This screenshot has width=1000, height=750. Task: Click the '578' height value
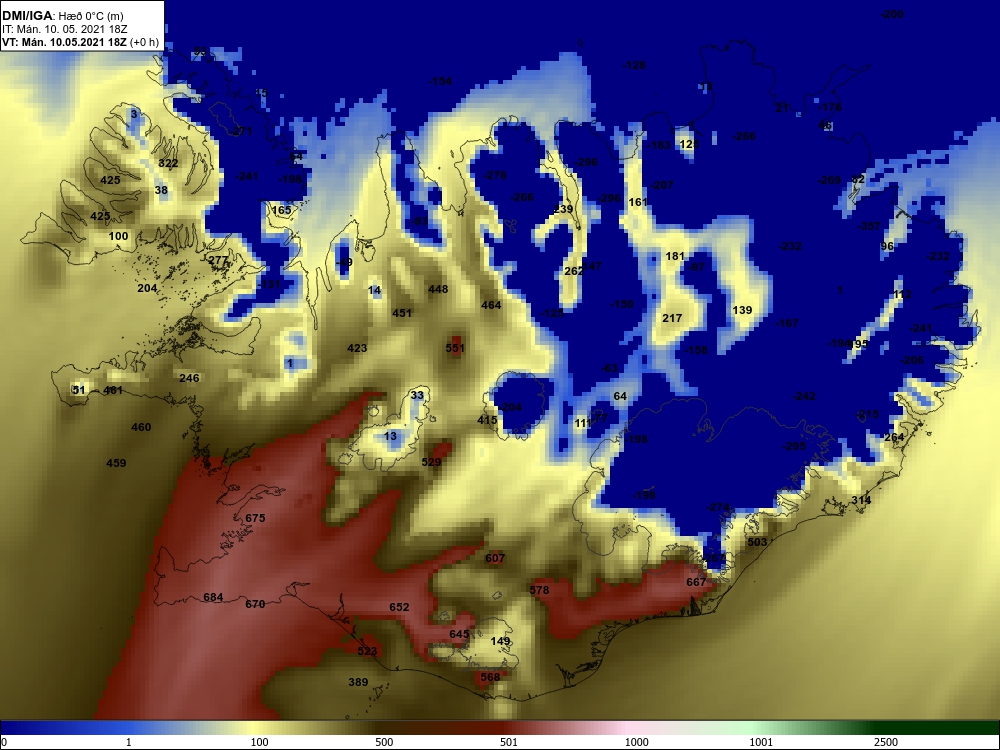point(540,590)
